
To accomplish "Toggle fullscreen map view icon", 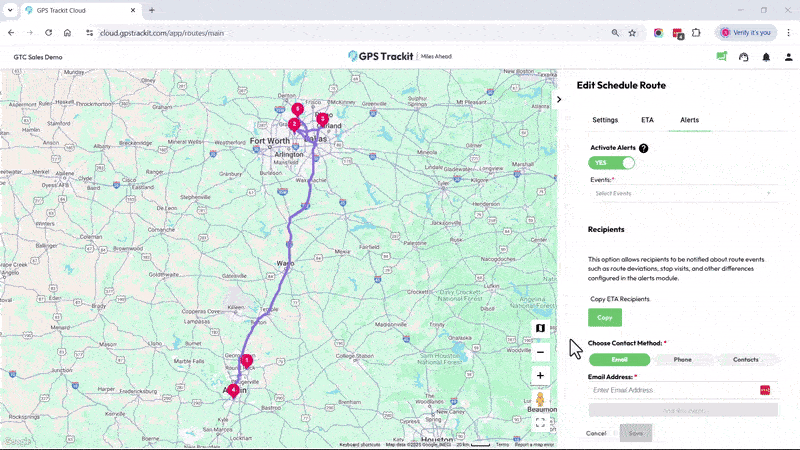I will [540, 422].
